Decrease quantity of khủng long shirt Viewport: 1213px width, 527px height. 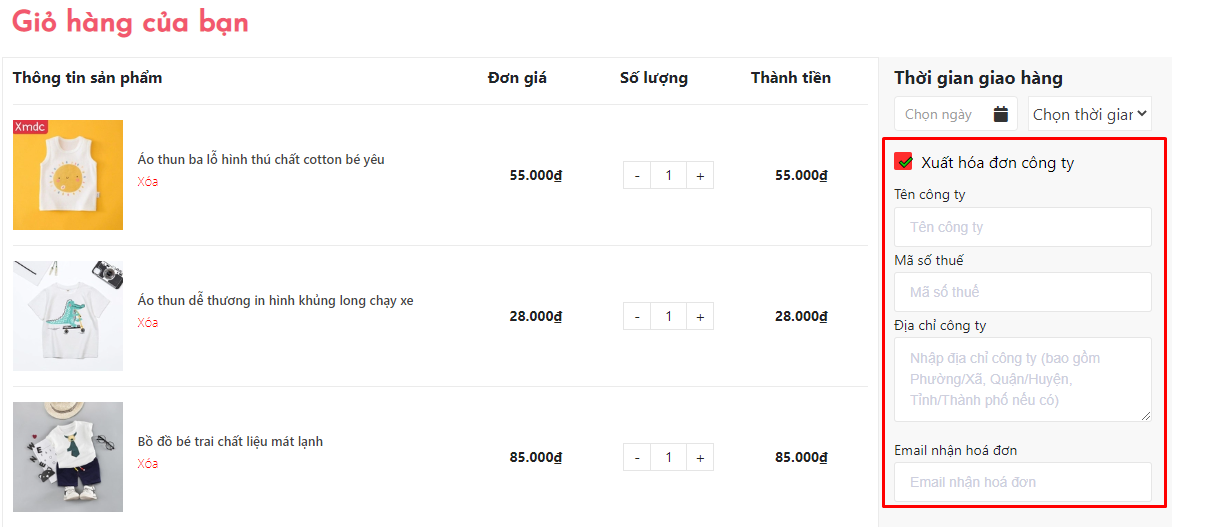(x=637, y=317)
